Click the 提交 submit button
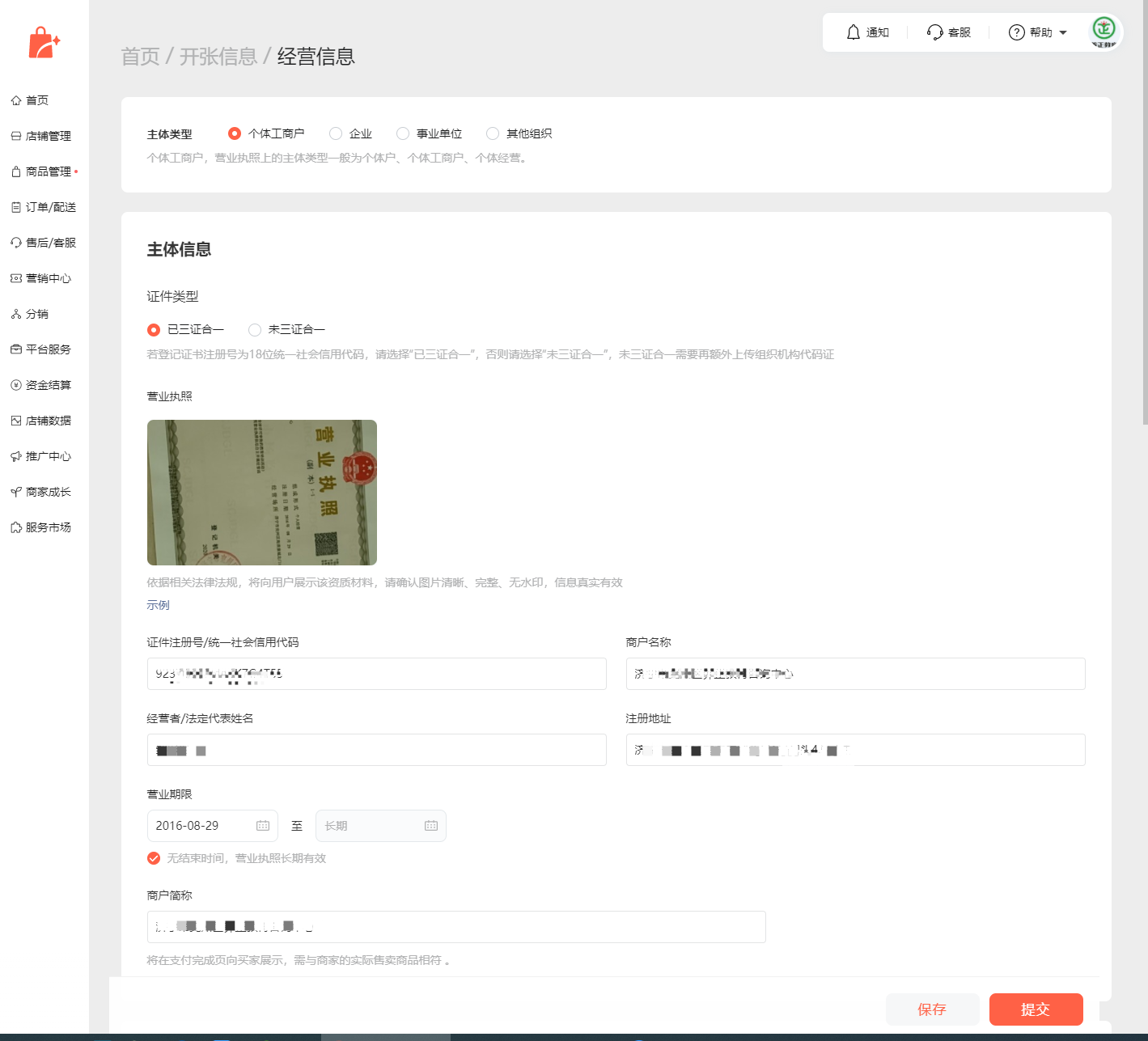1148x1041 pixels. click(1036, 1009)
